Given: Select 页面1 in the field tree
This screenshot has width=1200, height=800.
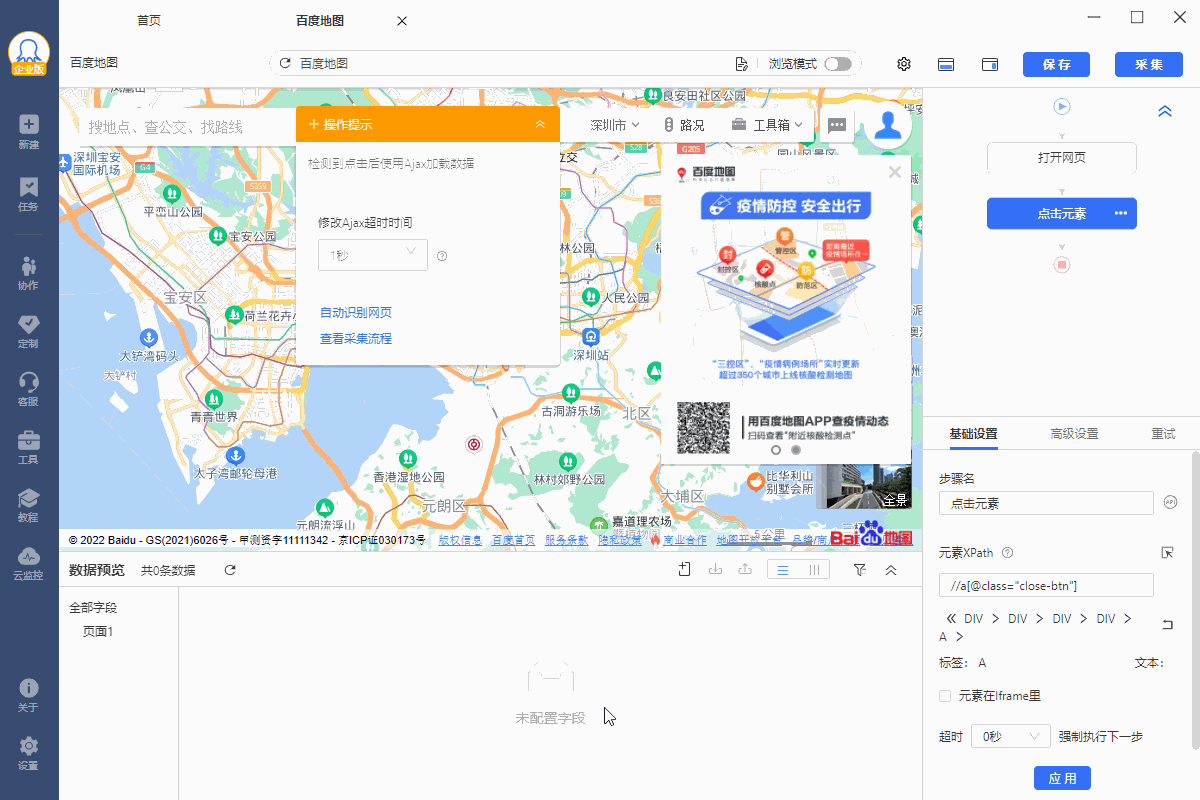Looking at the screenshot, I should tap(98, 632).
